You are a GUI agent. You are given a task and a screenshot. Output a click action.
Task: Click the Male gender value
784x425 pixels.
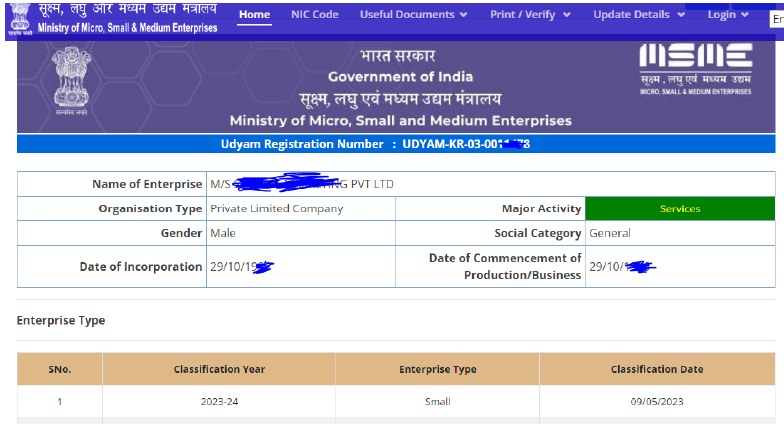223,233
